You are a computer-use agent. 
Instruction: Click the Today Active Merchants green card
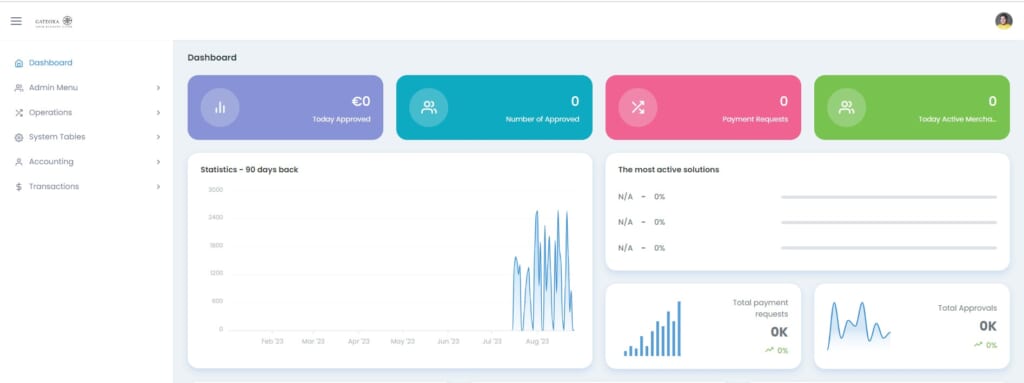[912, 107]
